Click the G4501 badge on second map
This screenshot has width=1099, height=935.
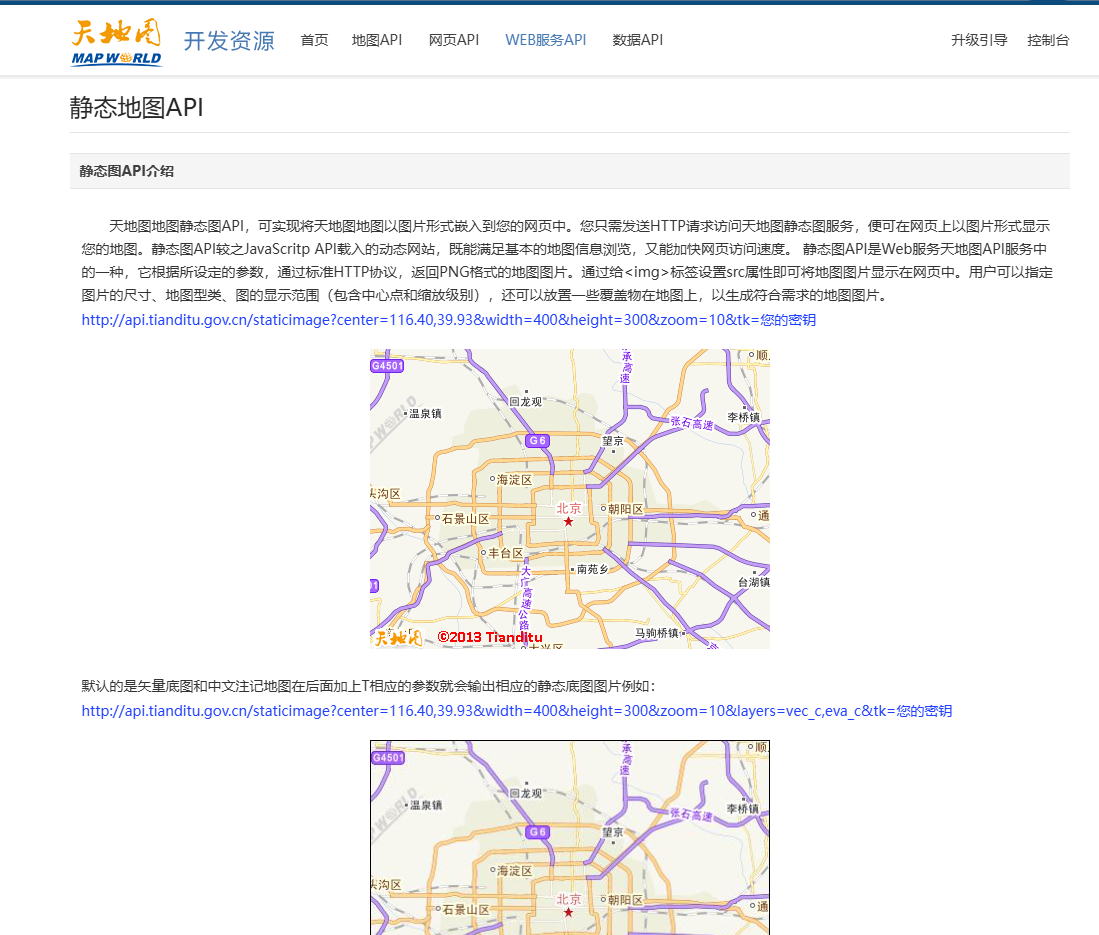click(x=388, y=758)
